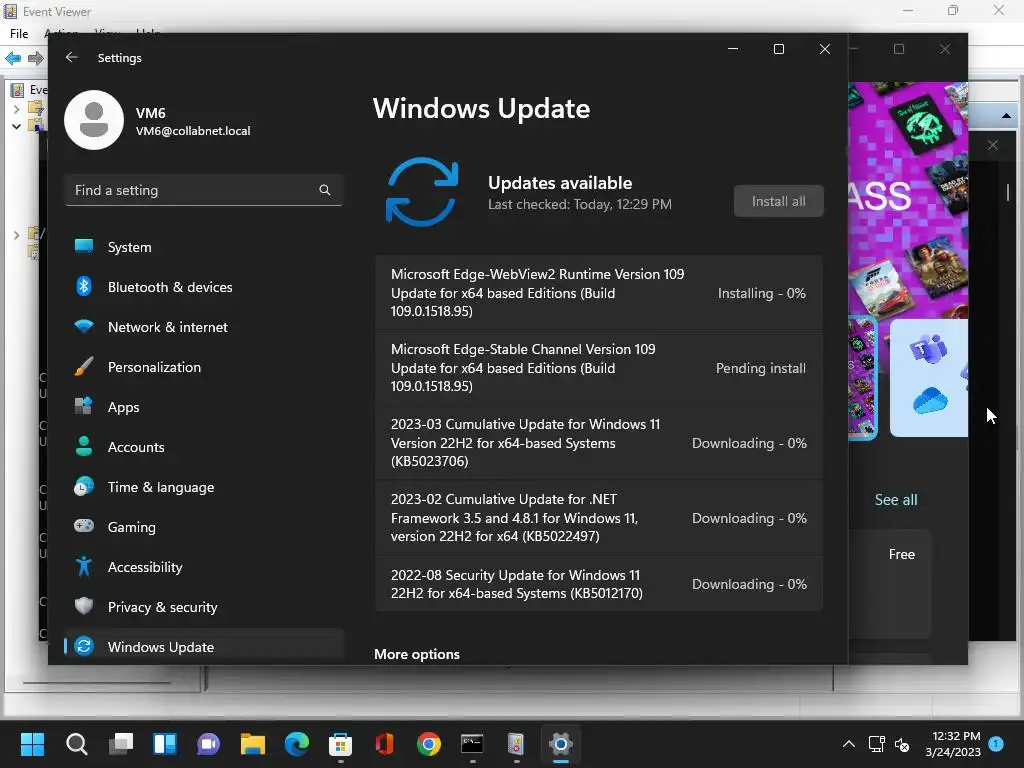
Task: Switch to Event Viewer on taskbar
Action: (x=516, y=744)
